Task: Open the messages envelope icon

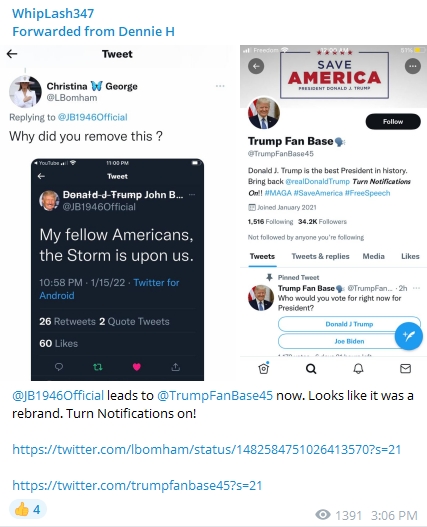Action: click(x=405, y=369)
